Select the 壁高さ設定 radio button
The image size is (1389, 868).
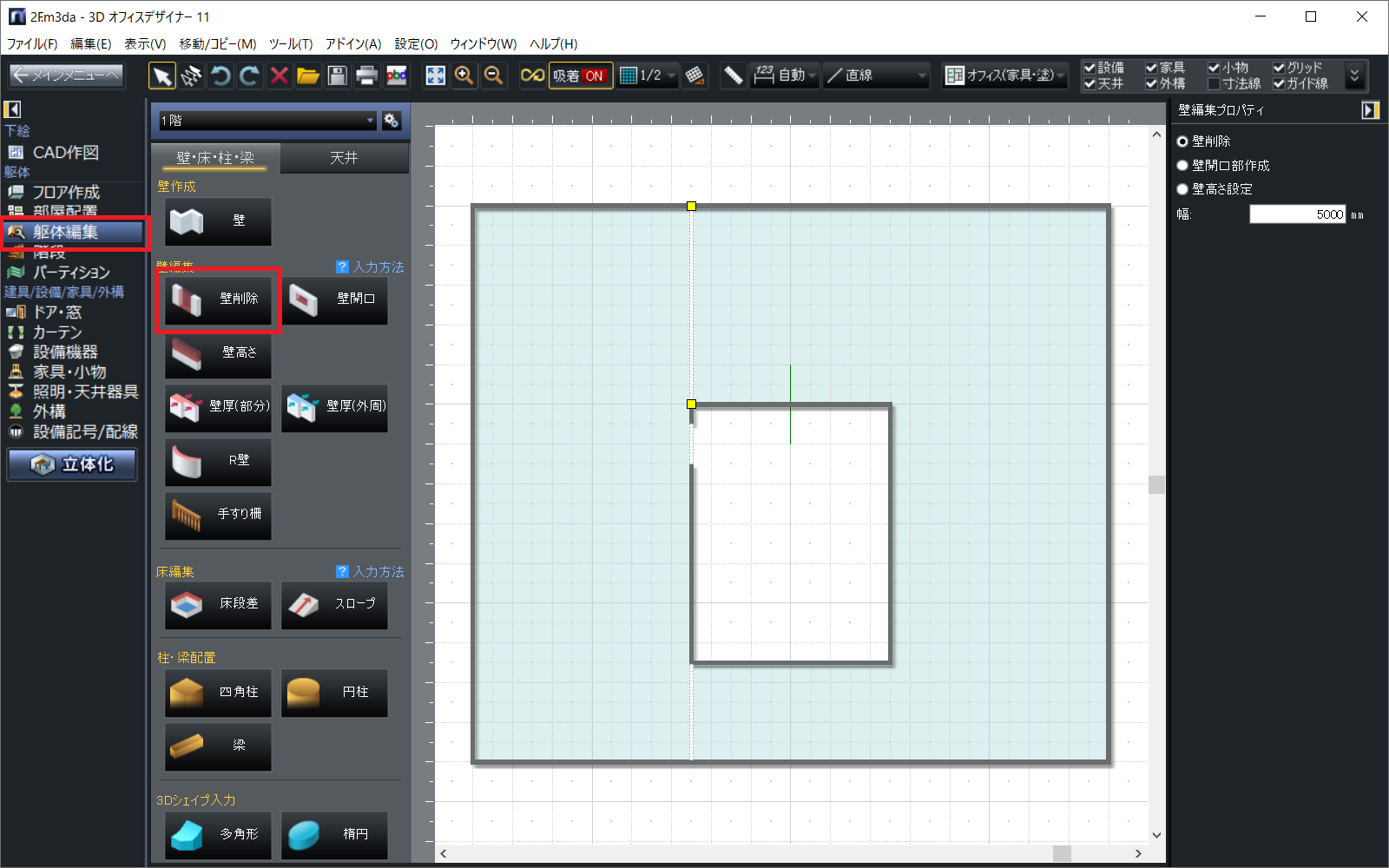tap(1182, 189)
